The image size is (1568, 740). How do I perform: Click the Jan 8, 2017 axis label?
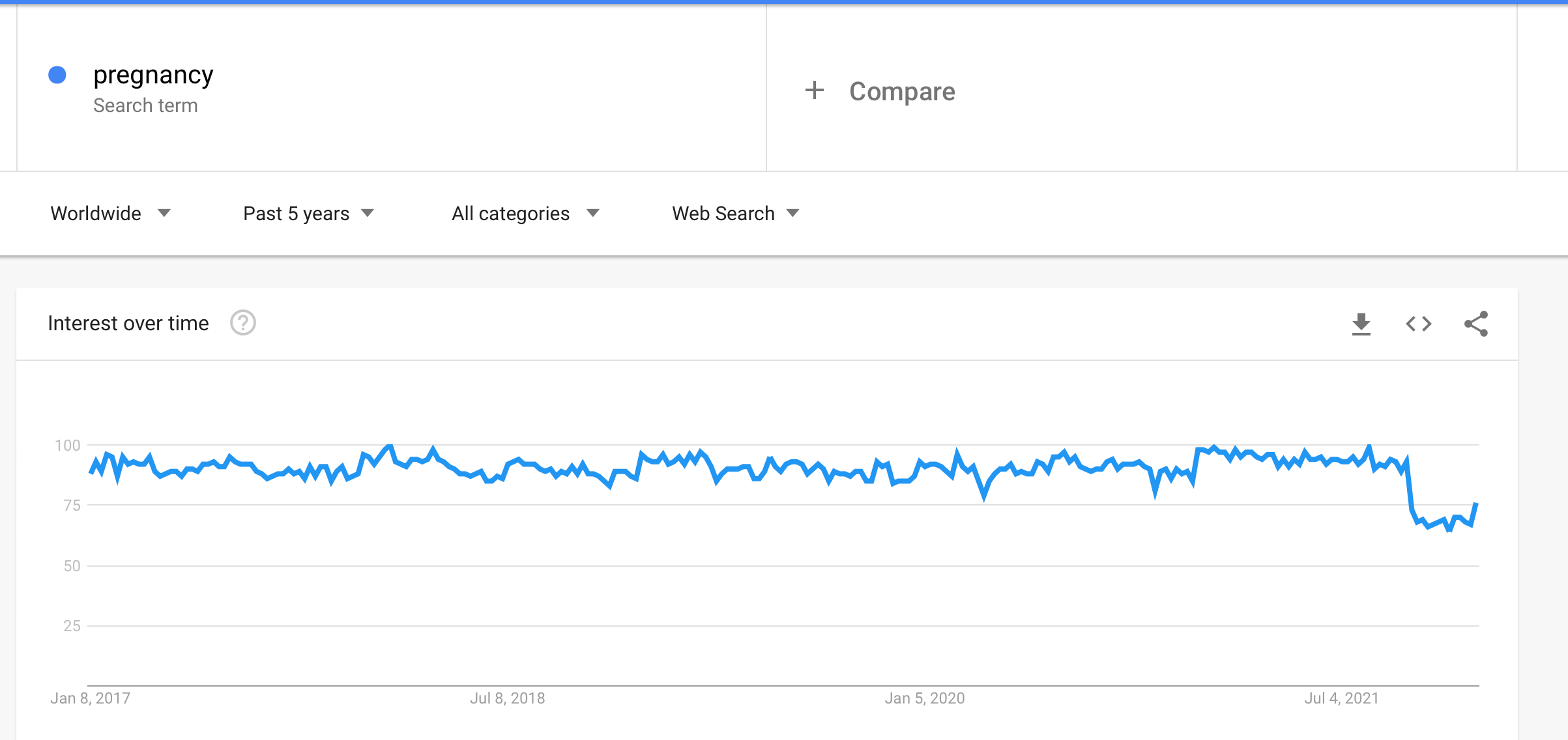[x=91, y=698]
